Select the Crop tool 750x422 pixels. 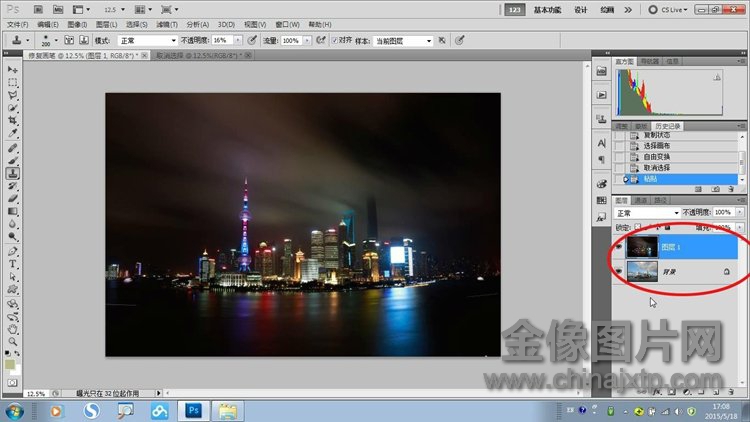point(12,121)
